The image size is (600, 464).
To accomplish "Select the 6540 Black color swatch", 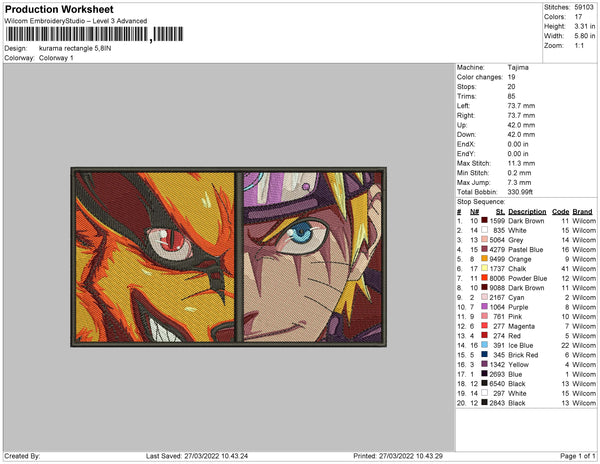I will (484, 383).
